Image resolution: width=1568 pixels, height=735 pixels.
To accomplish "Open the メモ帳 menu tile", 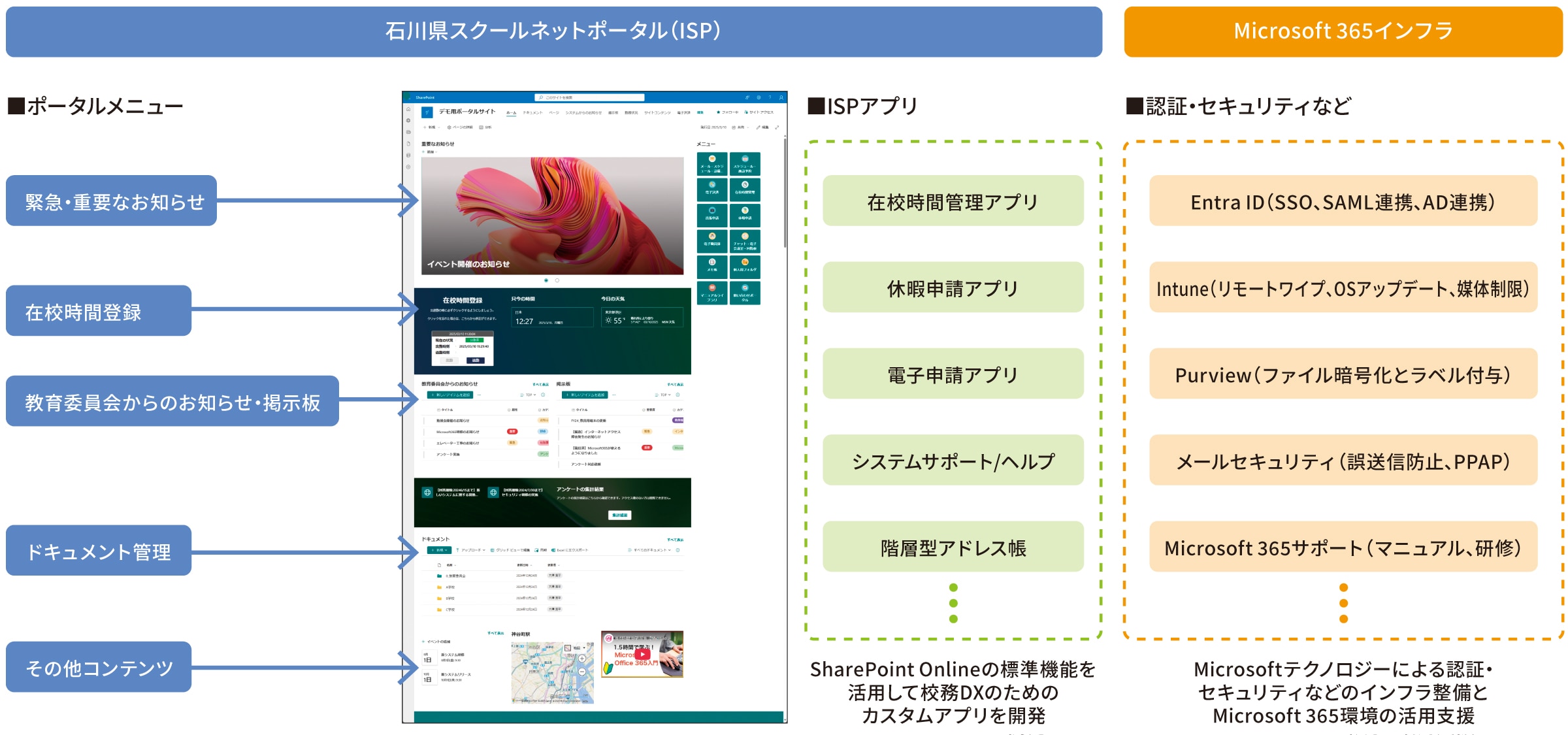I will click(x=712, y=267).
